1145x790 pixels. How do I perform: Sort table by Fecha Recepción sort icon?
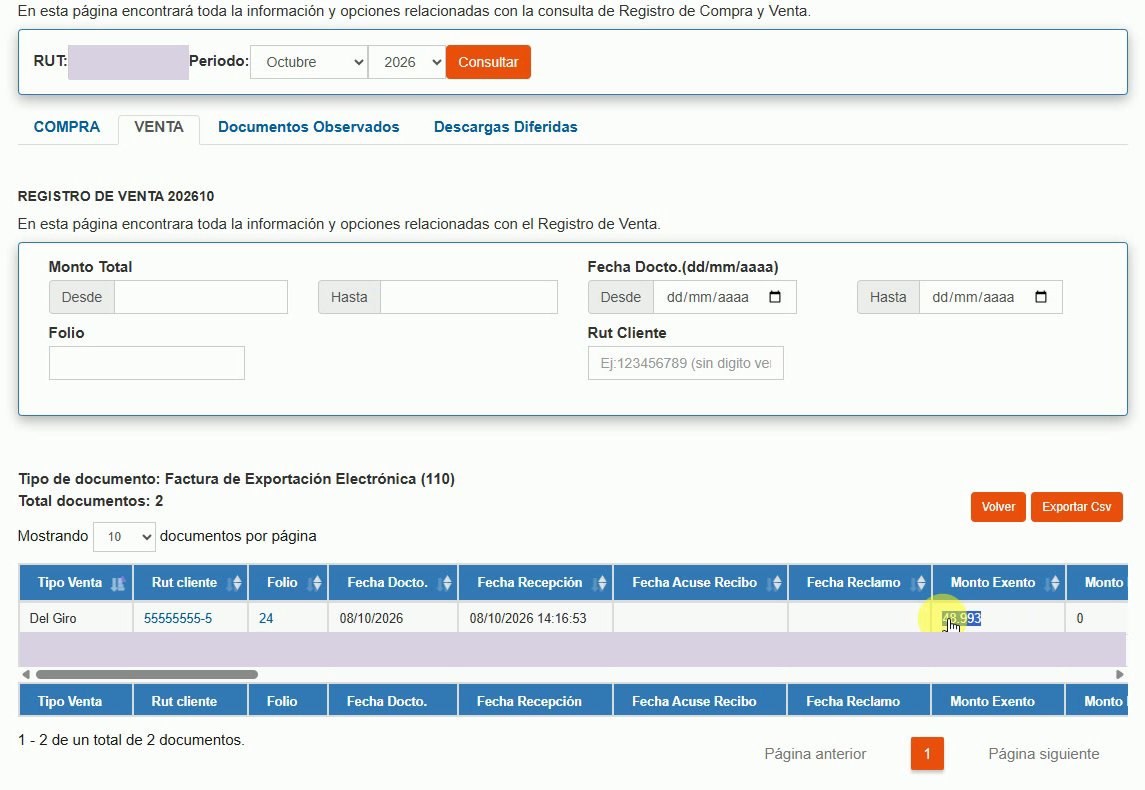click(x=600, y=583)
